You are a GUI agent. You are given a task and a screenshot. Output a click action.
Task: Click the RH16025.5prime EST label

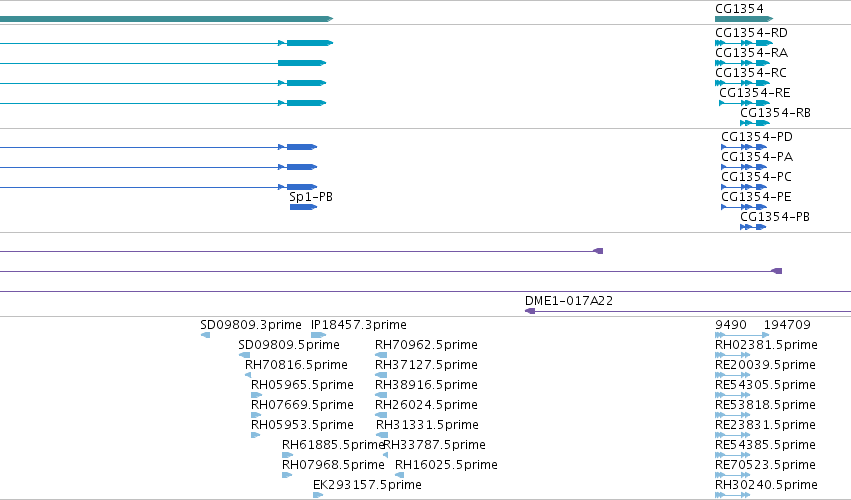tap(446, 465)
